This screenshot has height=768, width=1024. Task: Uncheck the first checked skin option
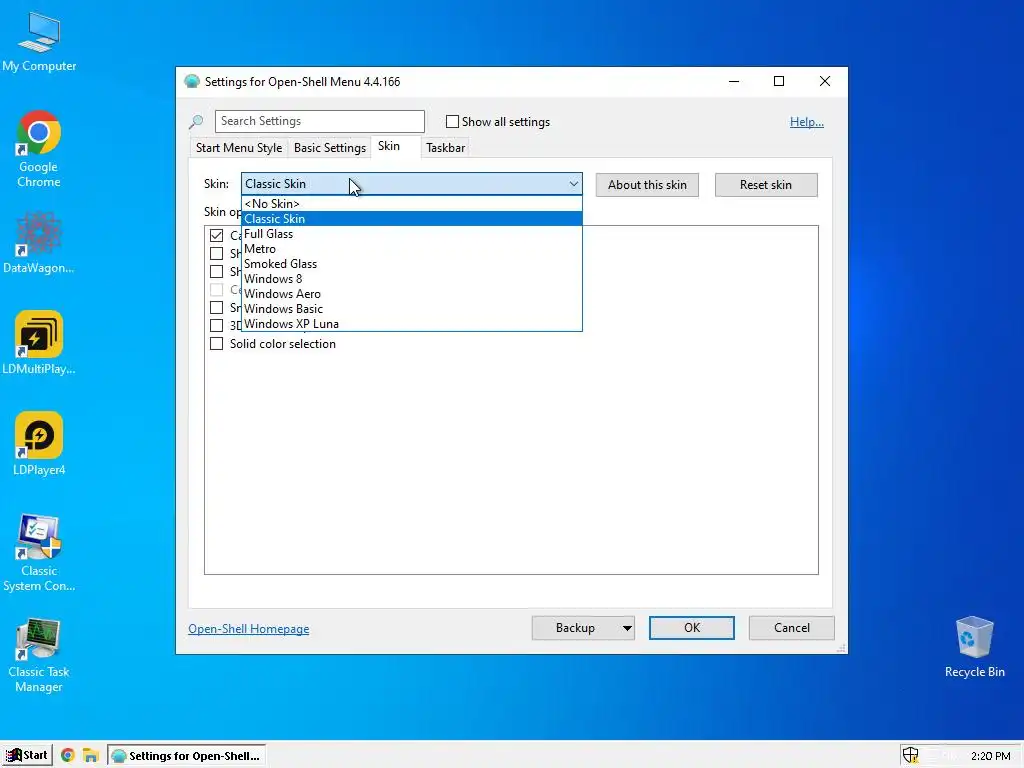click(216, 235)
